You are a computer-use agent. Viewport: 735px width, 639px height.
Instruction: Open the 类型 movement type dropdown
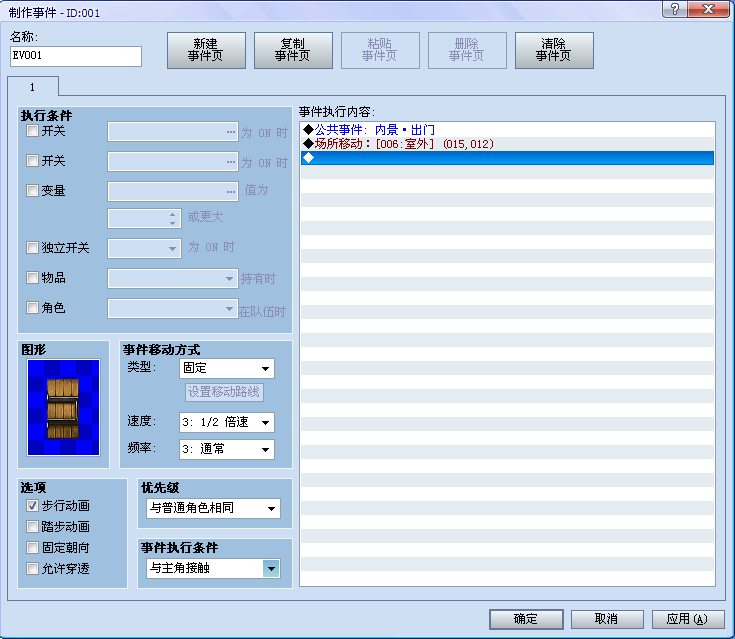(226, 369)
